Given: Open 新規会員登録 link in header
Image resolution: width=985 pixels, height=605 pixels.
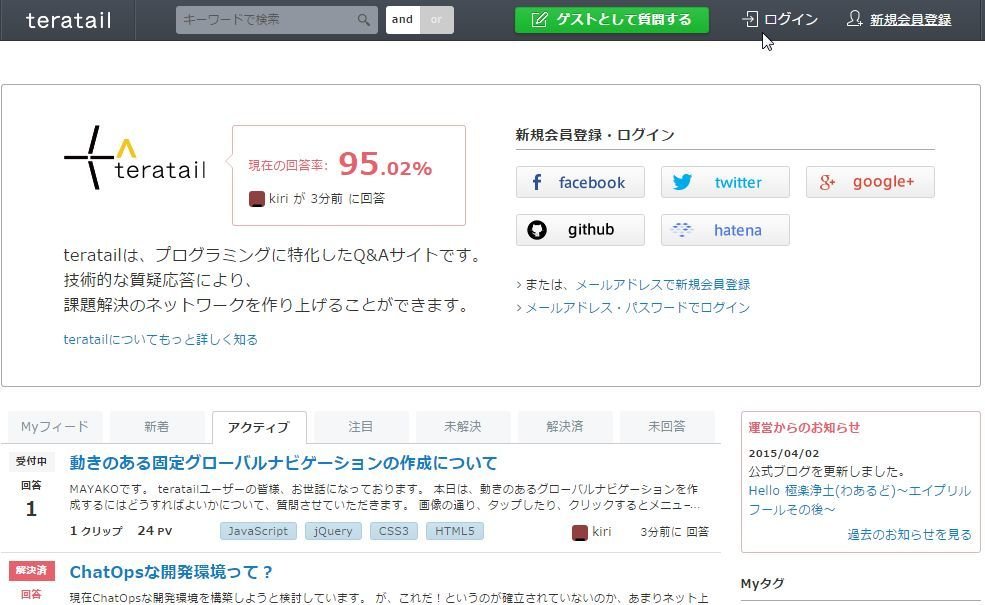Looking at the screenshot, I should coord(910,20).
